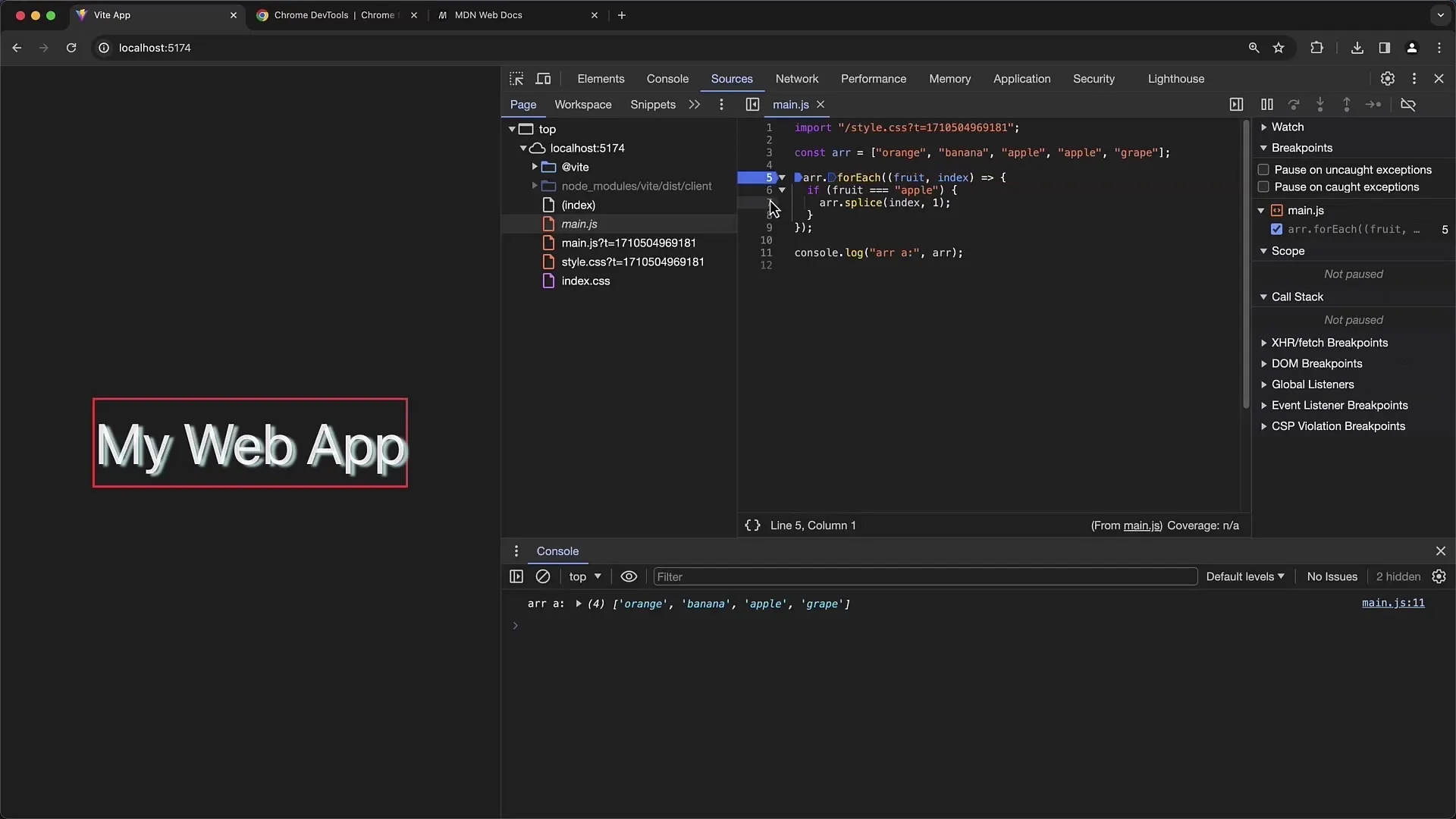The height and width of the screenshot is (819, 1456).
Task: Click the hide debugger sidebar icon
Action: [x=1236, y=105]
